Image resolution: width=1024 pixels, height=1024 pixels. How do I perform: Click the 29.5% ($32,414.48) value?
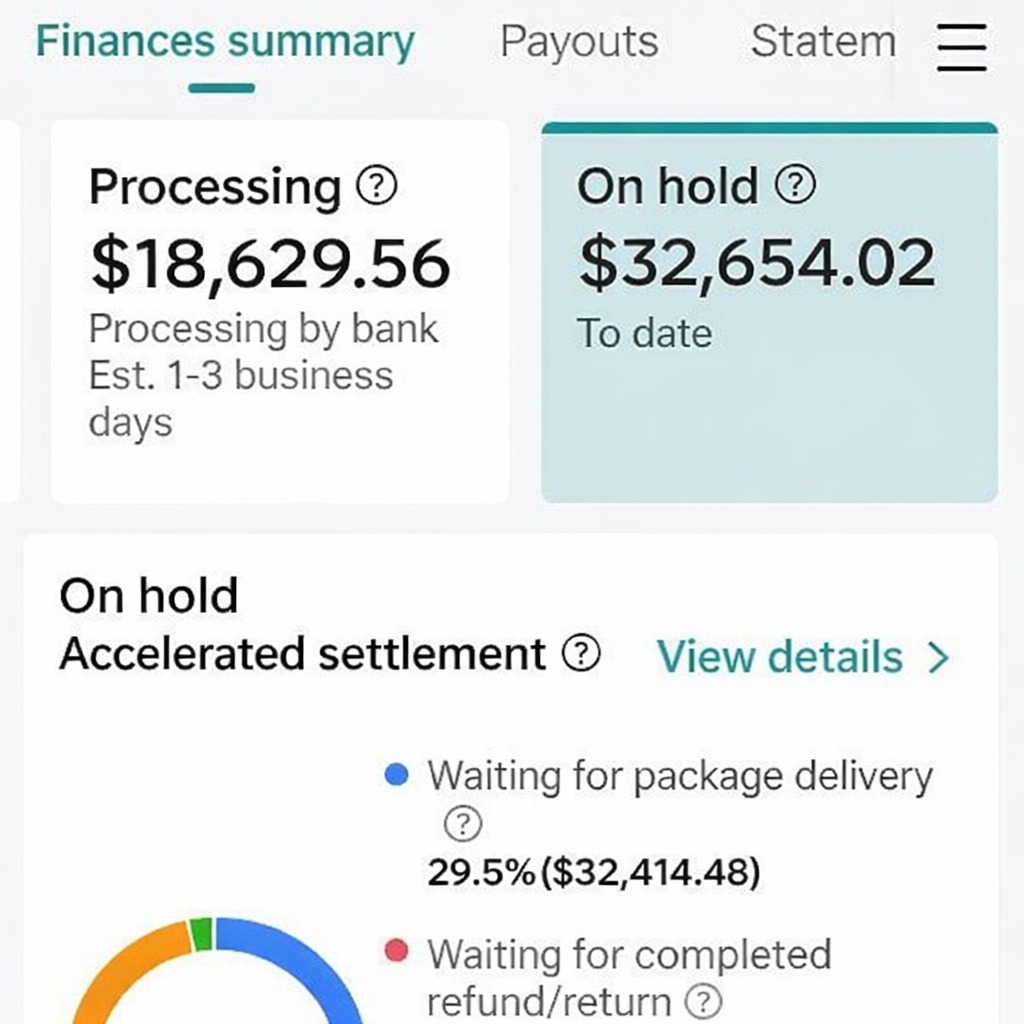594,873
